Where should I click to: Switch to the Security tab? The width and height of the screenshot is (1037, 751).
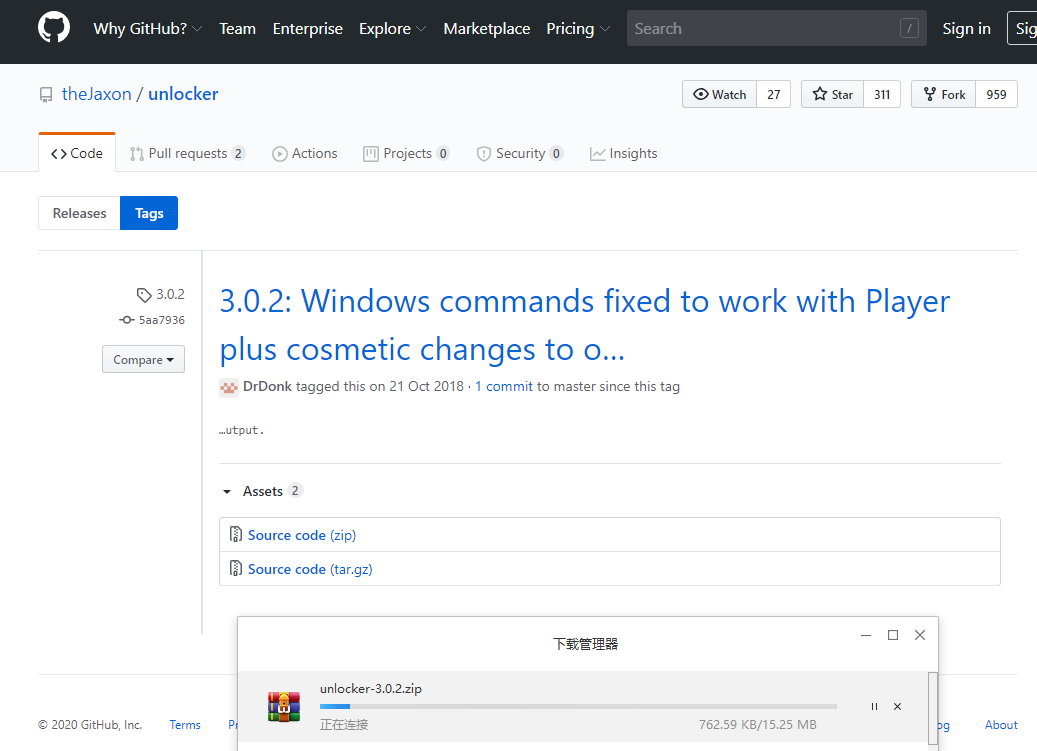click(520, 153)
